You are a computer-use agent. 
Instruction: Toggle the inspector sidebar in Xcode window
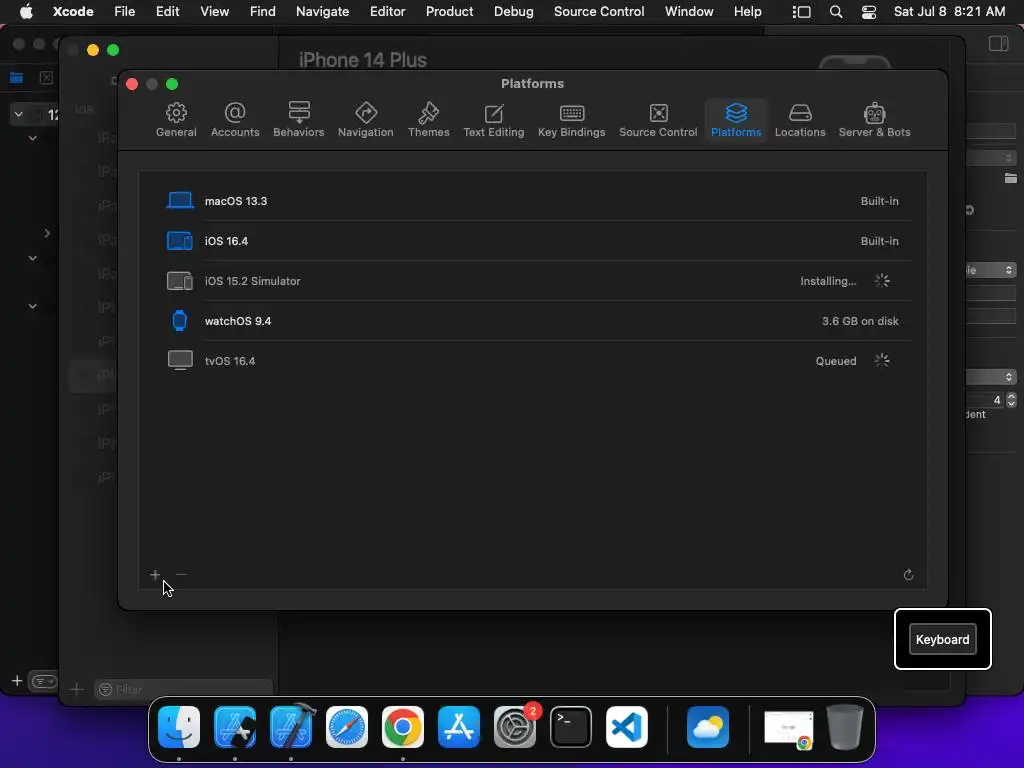pyautogui.click(x=999, y=44)
